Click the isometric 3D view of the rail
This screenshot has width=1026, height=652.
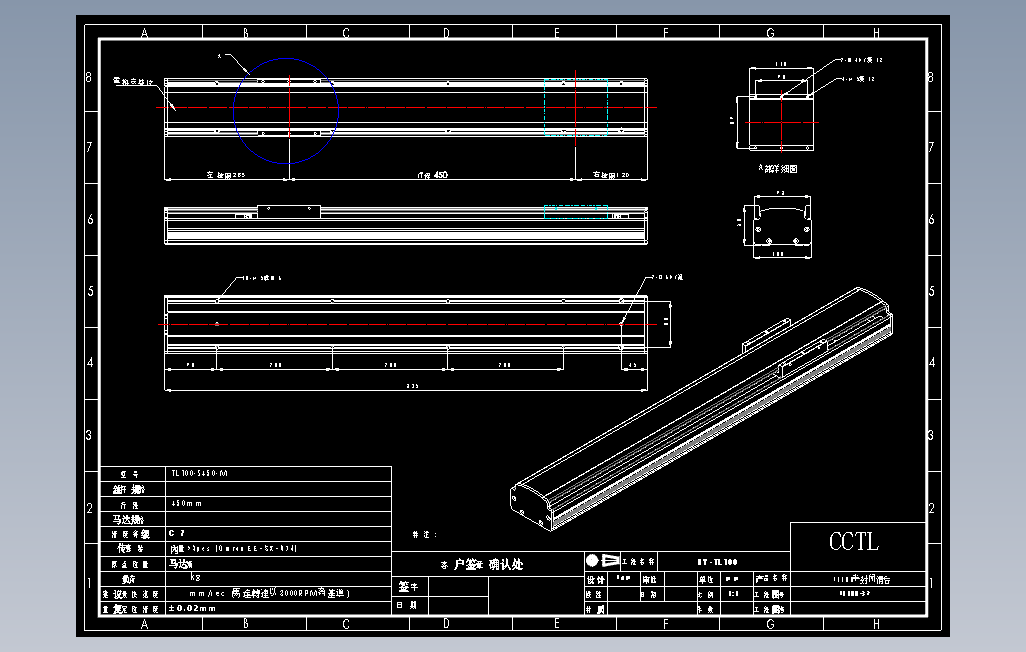coord(701,408)
